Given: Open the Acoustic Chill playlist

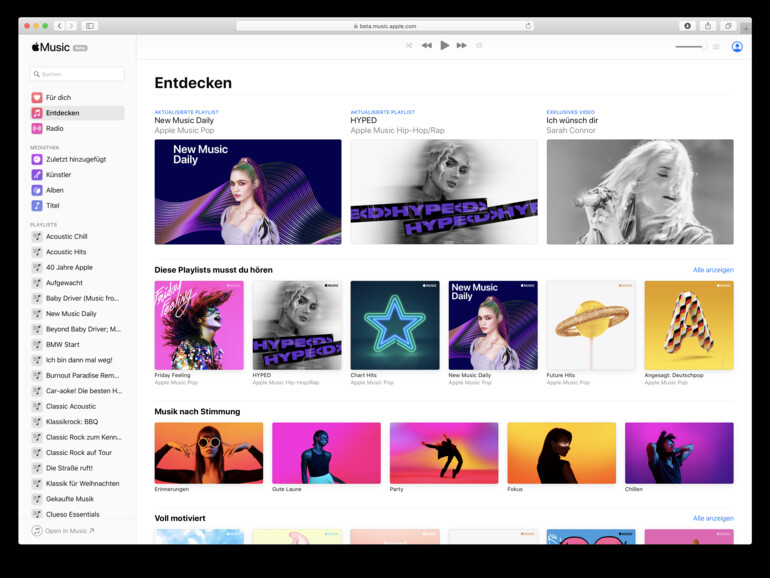Looking at the screenshot, I should 77,236.
